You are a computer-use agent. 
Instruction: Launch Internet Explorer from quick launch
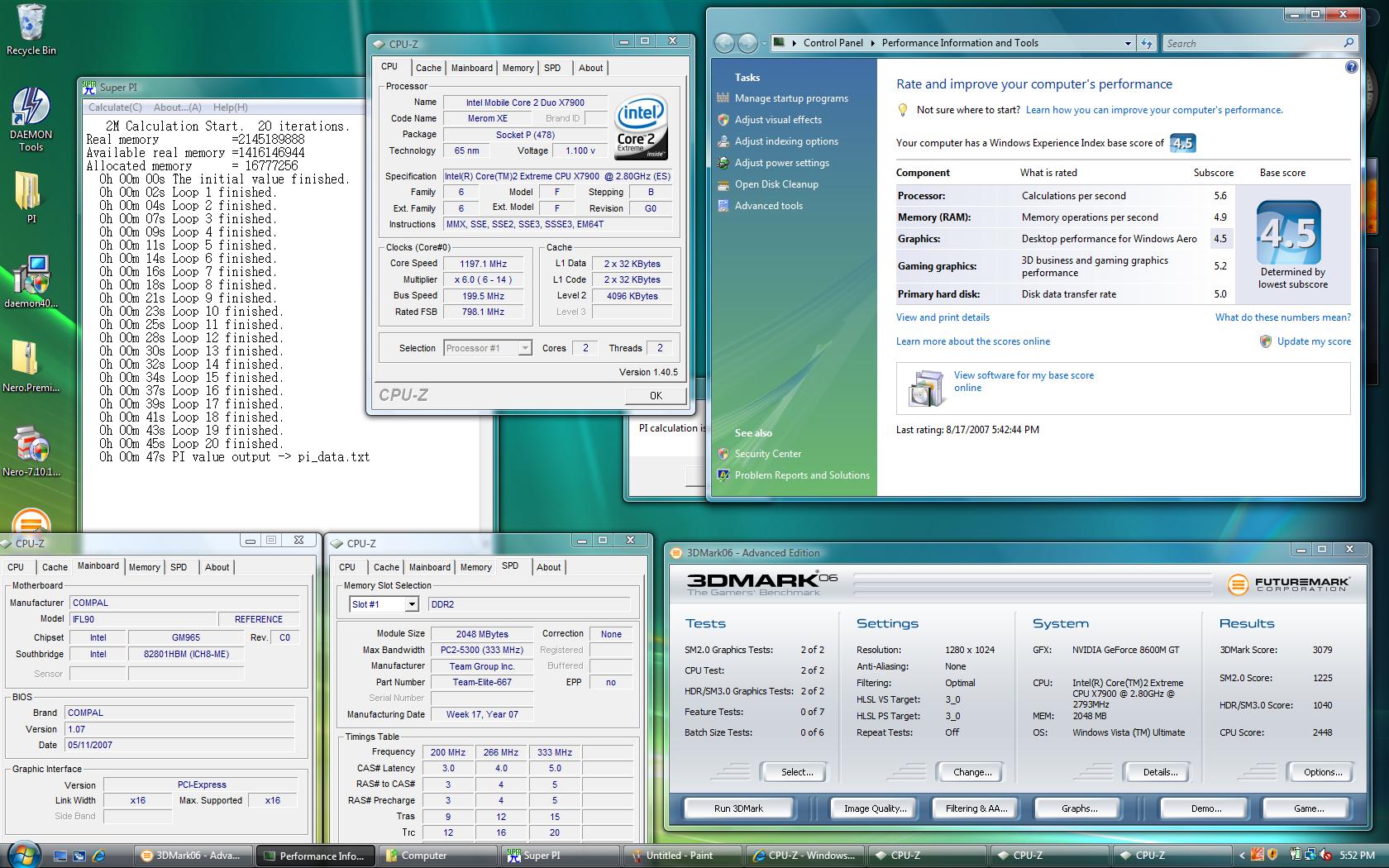coord(98,856)
